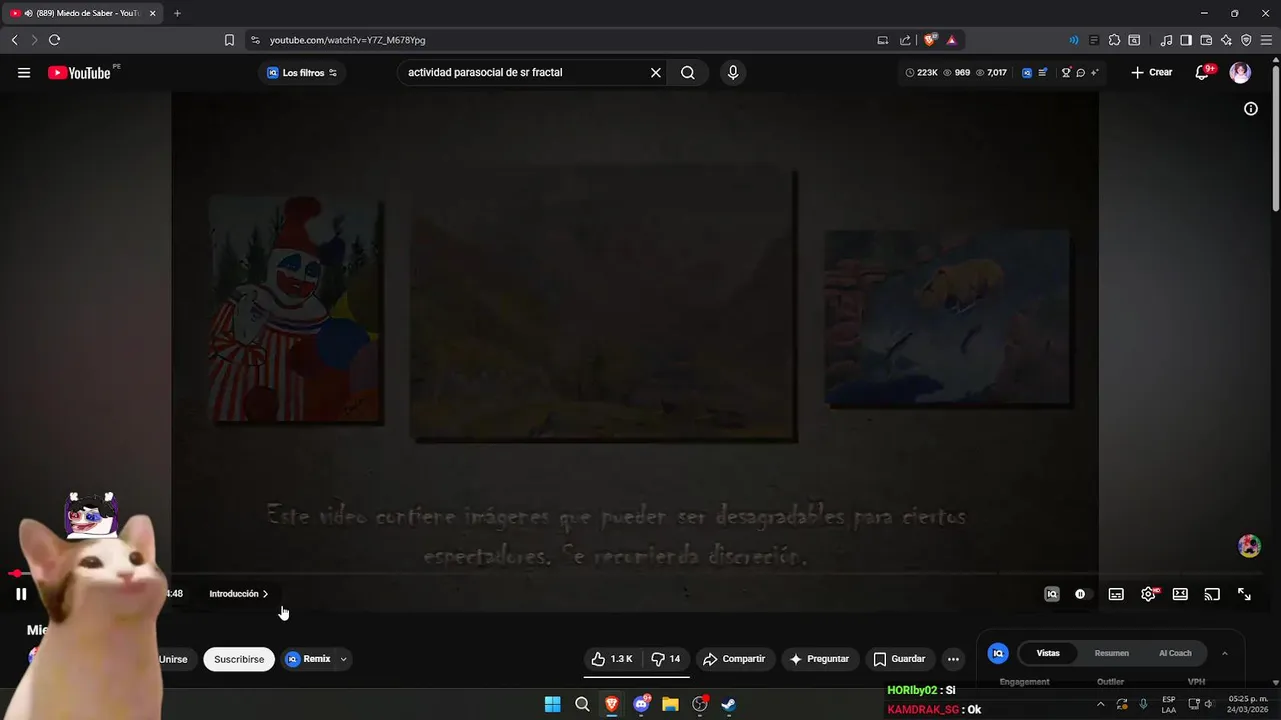This screenshot has height=720, width=1281.
Task: Open Brave Wallet icon
Action: 1206,40
